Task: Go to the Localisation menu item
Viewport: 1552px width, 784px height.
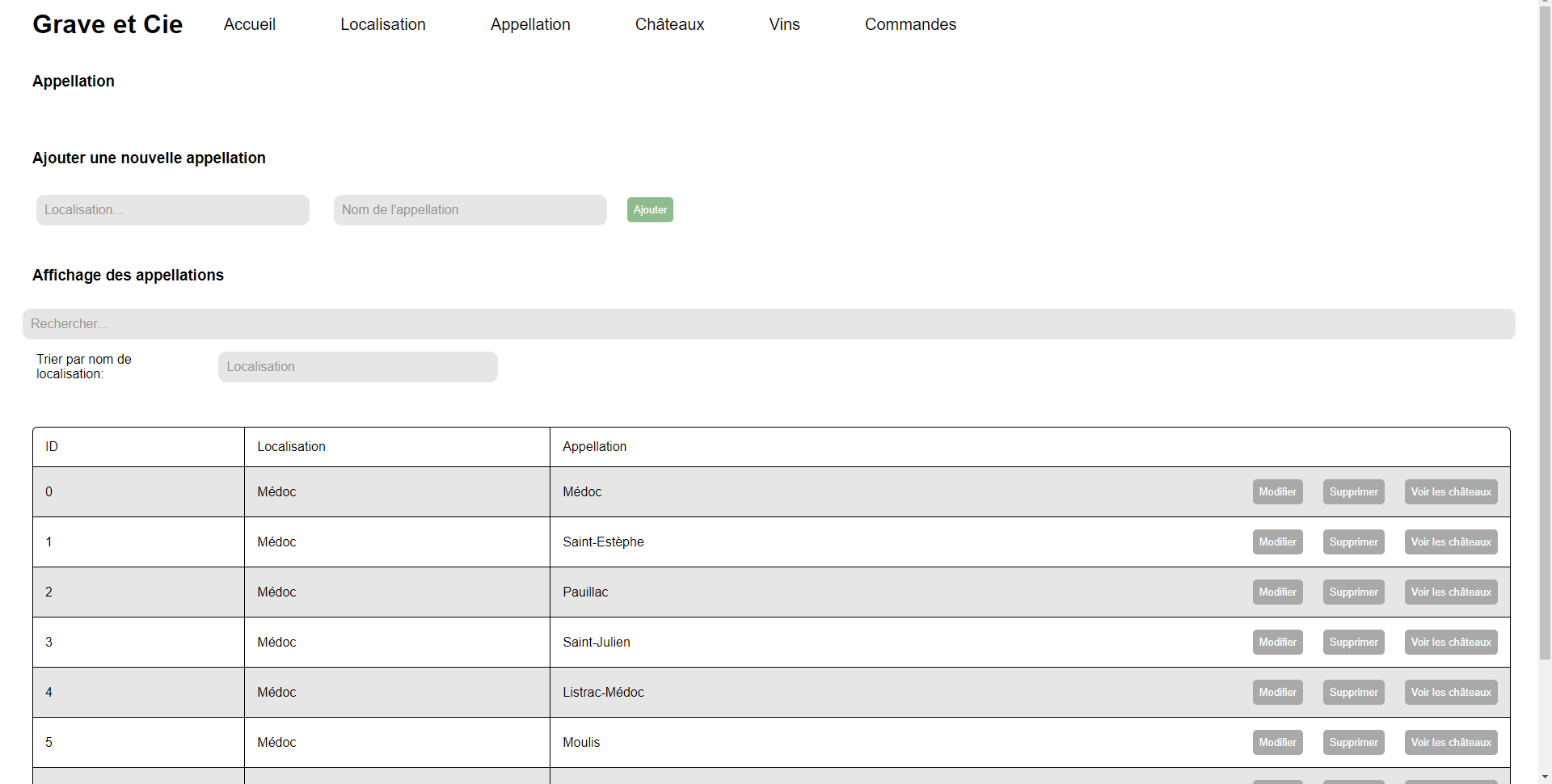Action: coord(382,24)
